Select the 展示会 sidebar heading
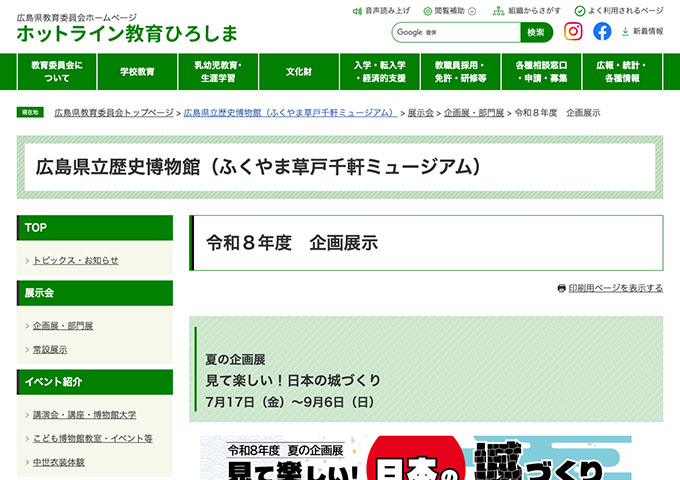 pos(95,293)
